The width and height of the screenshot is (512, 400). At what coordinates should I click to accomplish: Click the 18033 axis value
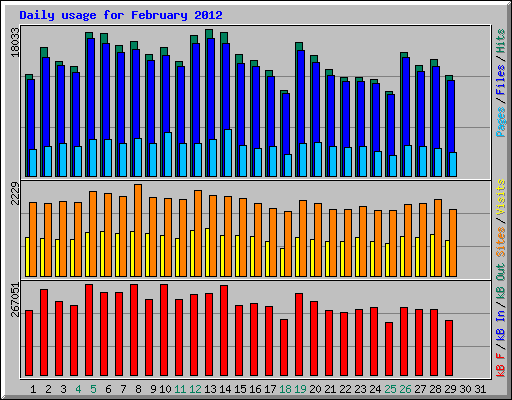tap(15, 42)
